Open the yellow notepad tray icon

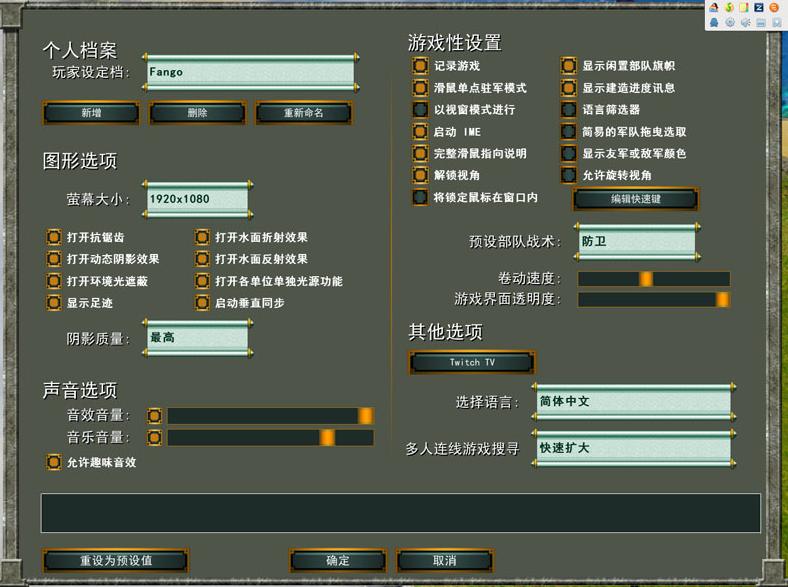744,7
